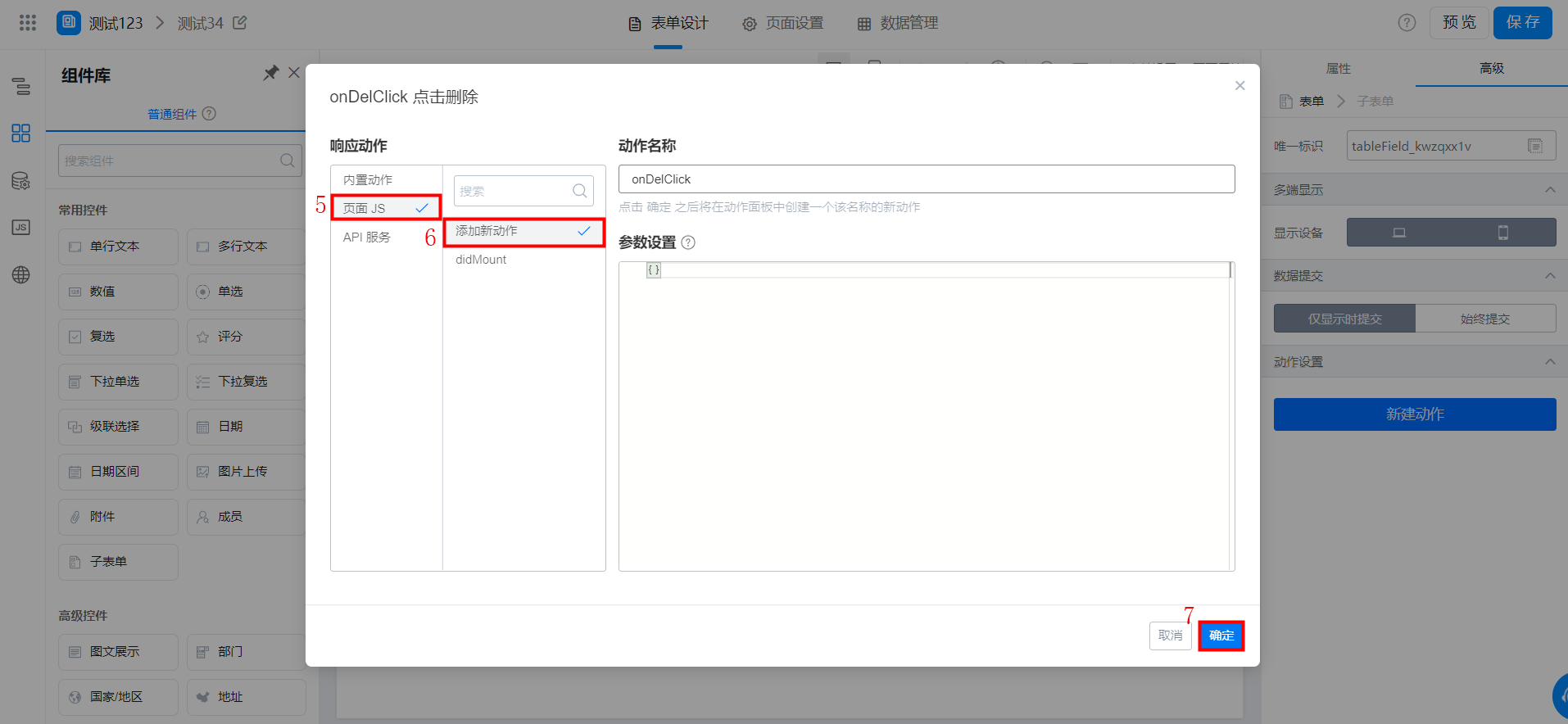Pin the 组件库 panel with pin icon
The height and width of the screenshot is (724, 1568).
point(270,73)
